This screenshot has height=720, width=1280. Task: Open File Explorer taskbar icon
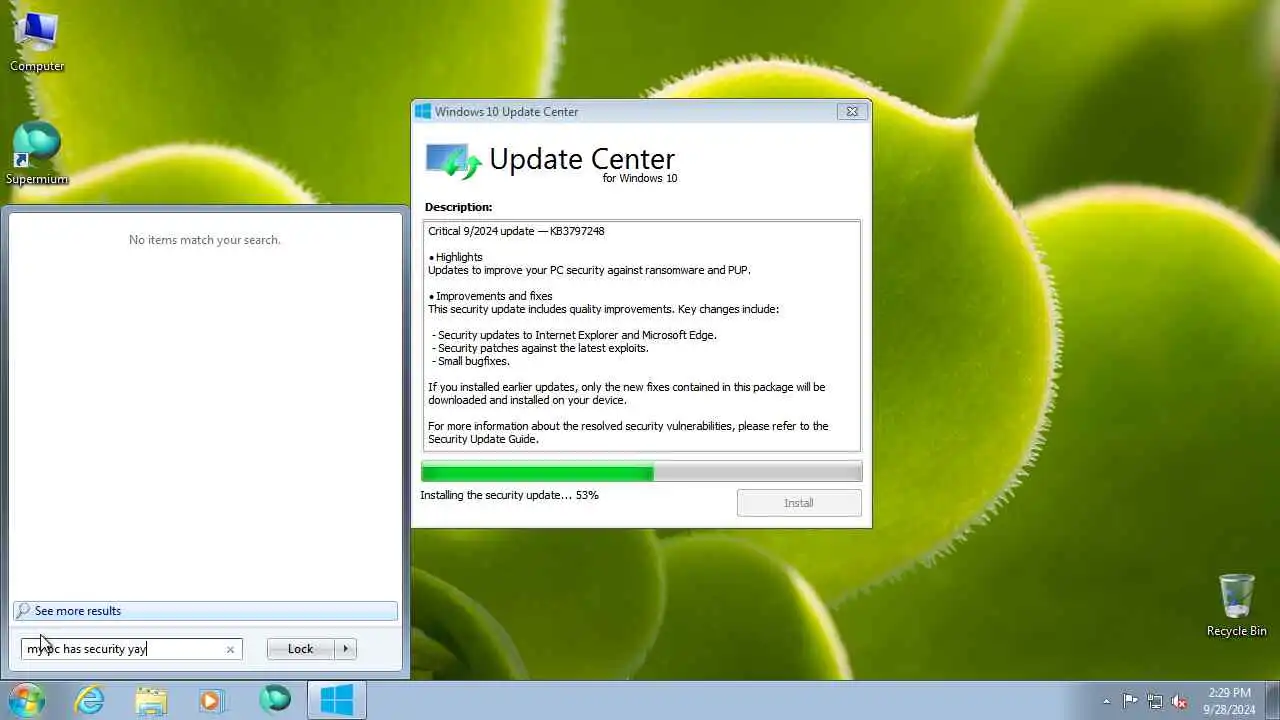[x=151, y=701]
